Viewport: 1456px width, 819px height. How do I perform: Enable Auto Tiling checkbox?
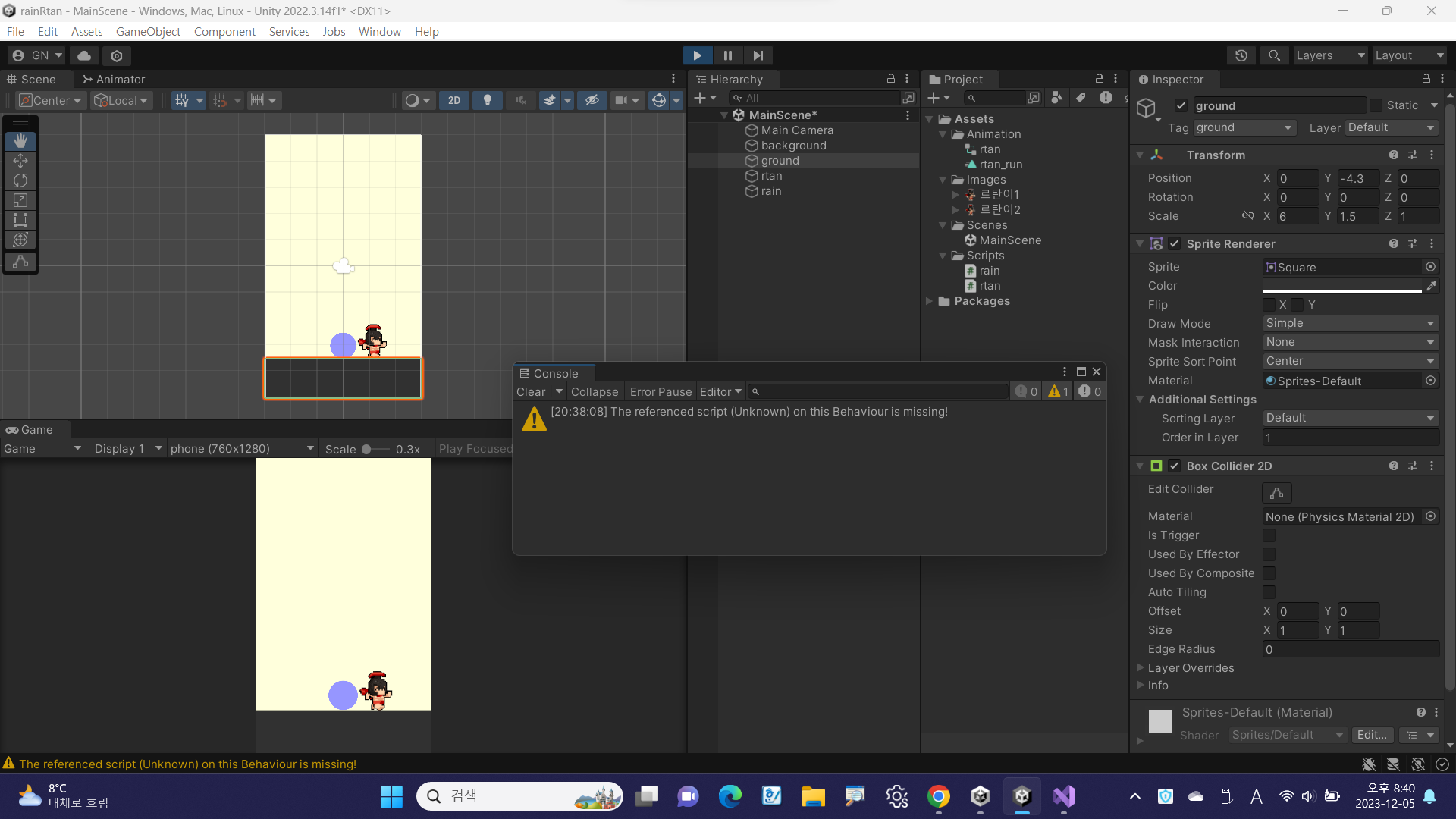[1269, 592]
